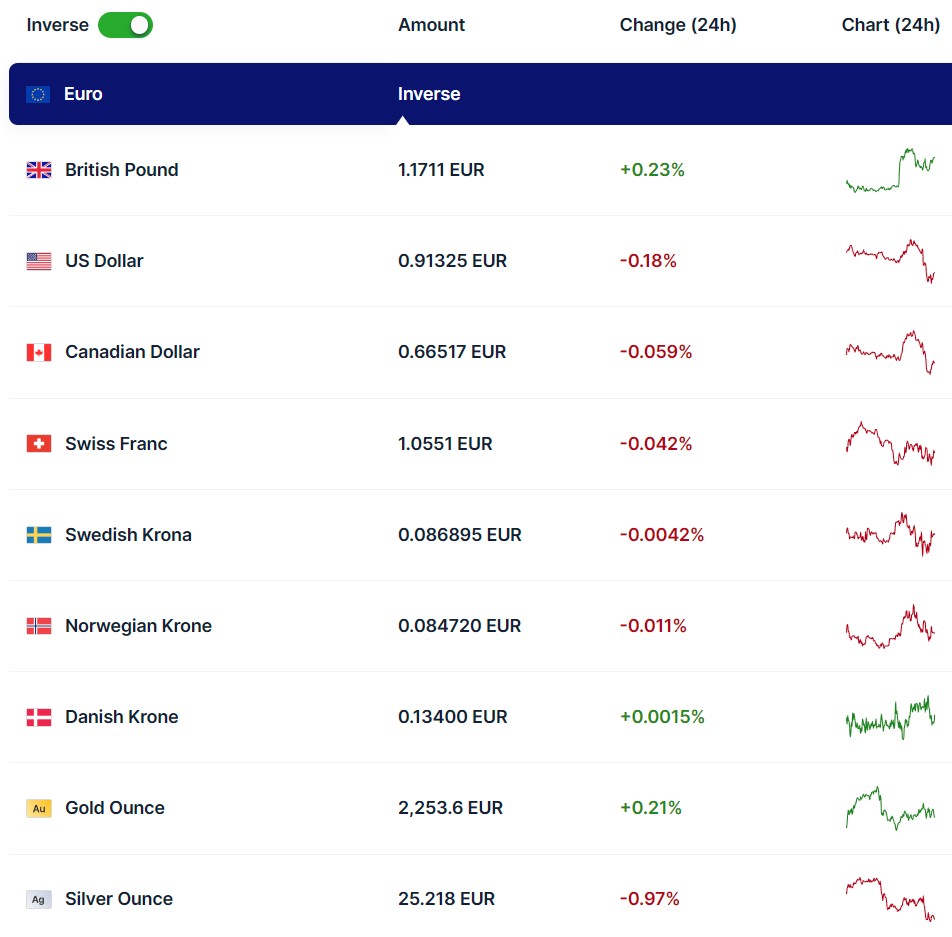Open the British Pound currency link
952x937 pixels.
pyautogui.click(x=121, y=170)
